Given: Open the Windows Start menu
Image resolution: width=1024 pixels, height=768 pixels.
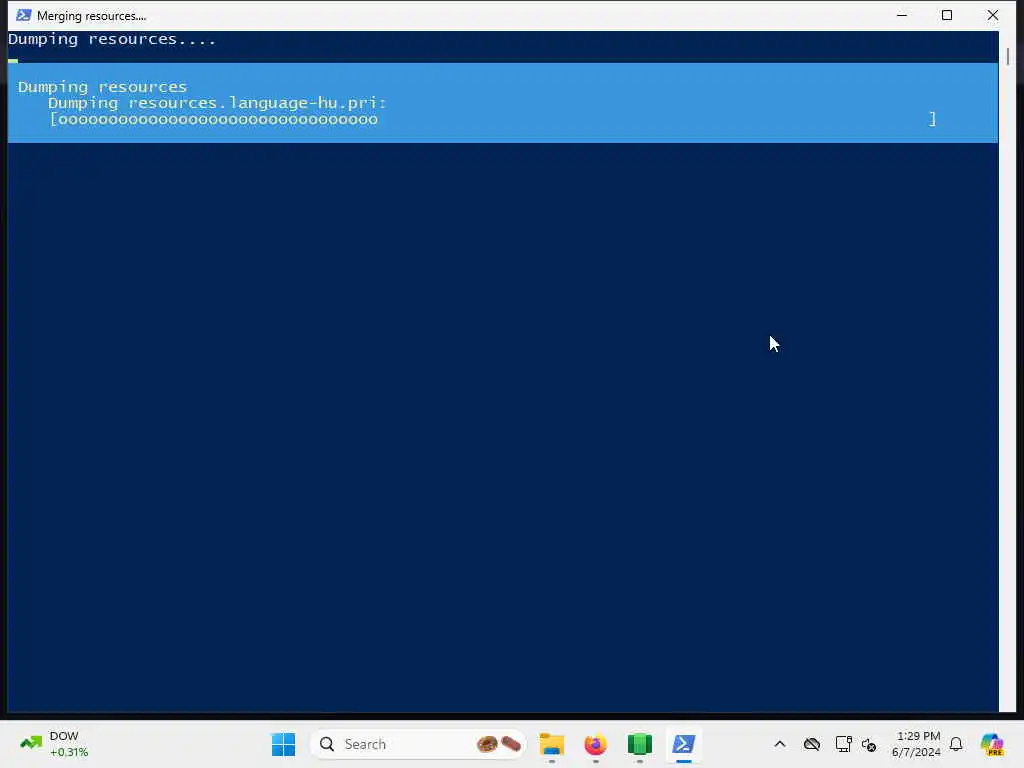Looking at the screenshot, I should pos(283,744).
